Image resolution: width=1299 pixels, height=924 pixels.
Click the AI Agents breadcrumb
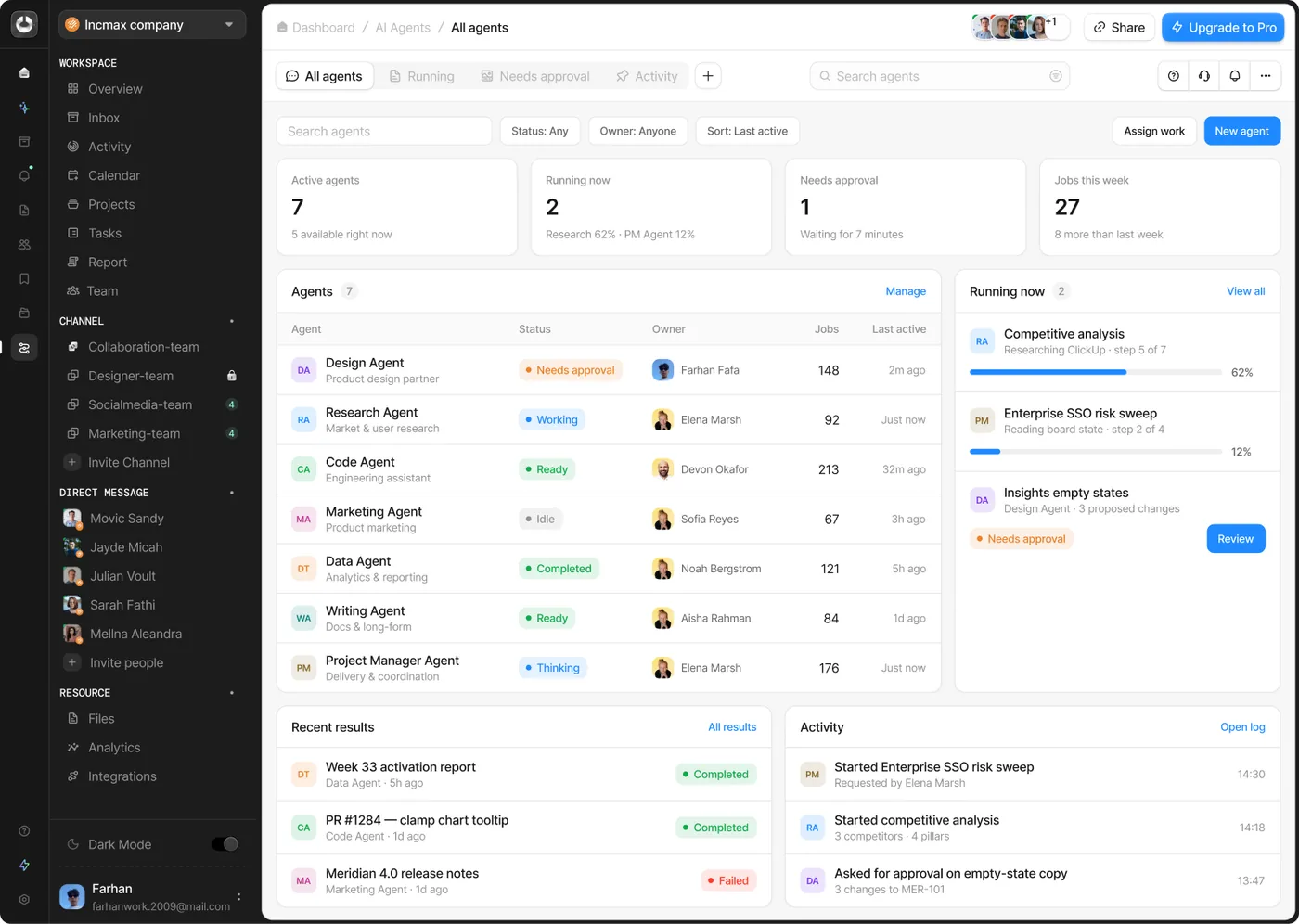click(403, 28)
